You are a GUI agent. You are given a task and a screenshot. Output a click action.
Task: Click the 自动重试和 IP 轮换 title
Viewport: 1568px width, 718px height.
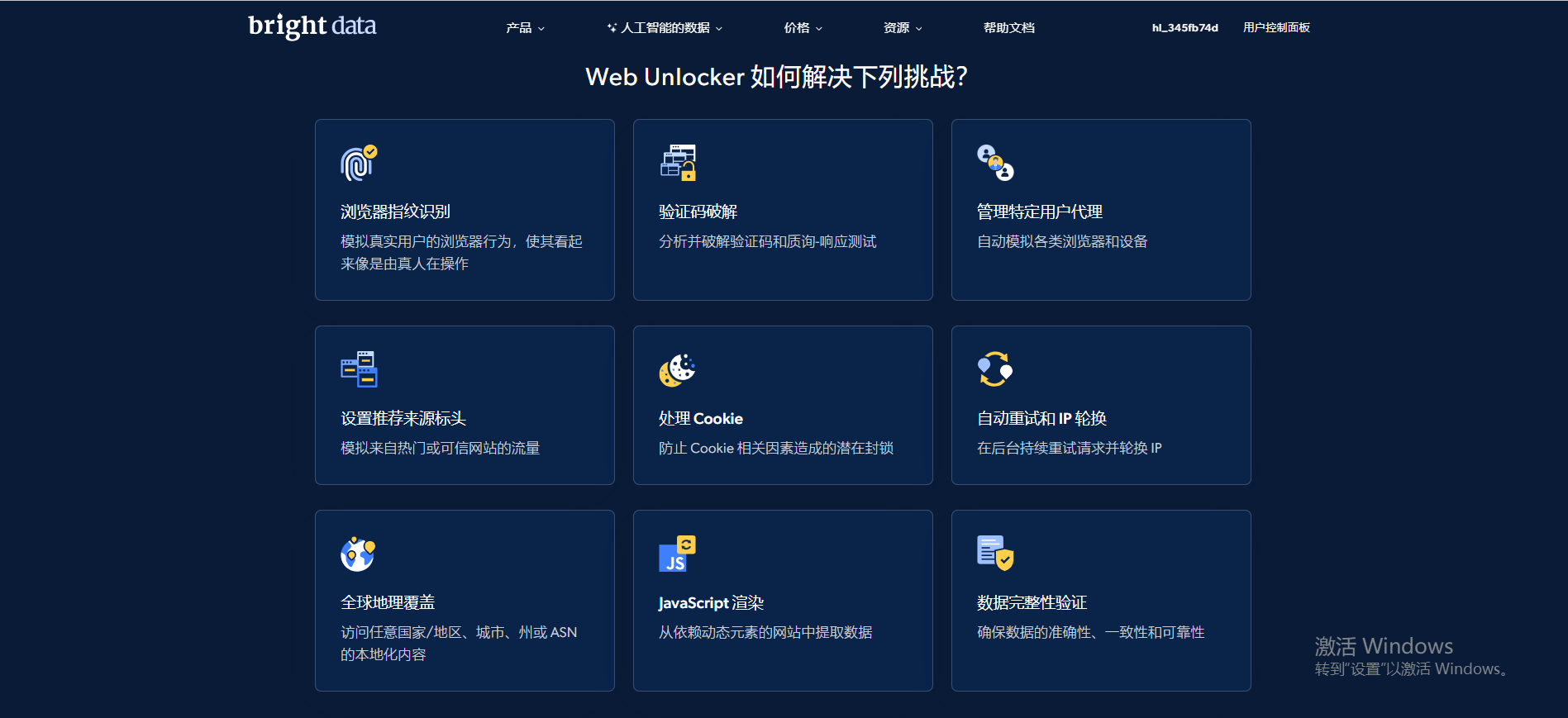tap(1041, 418)
